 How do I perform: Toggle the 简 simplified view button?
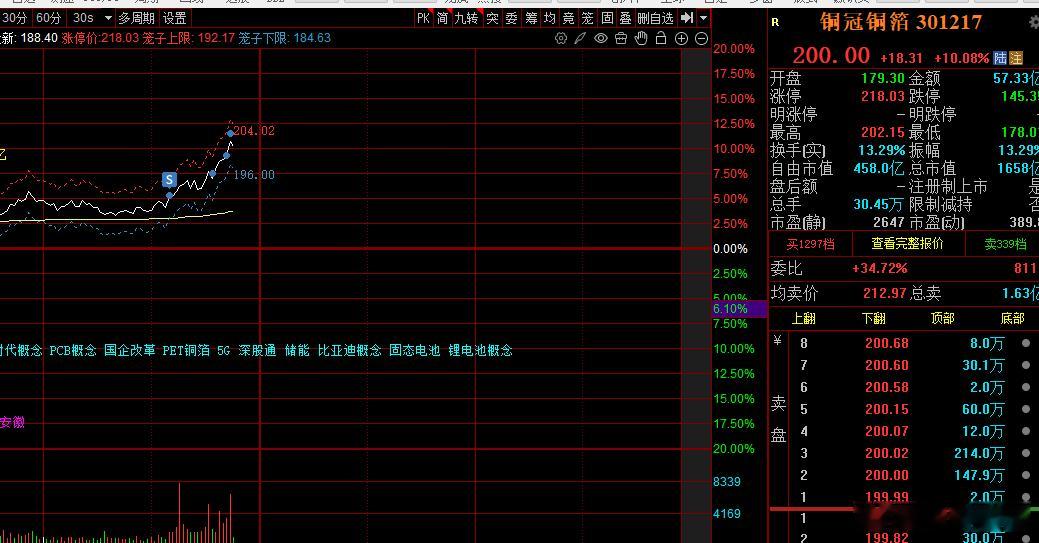[x=443, y=18]
